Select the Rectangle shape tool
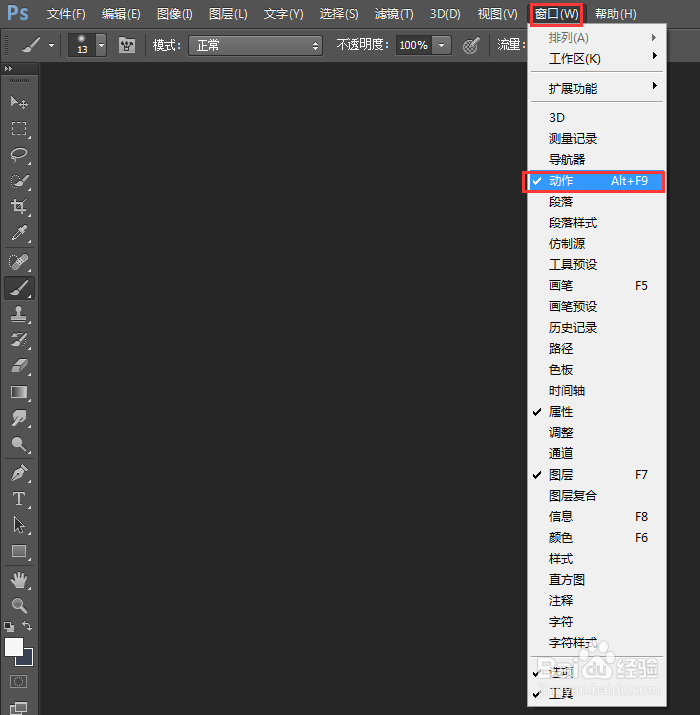 (19, 551)
